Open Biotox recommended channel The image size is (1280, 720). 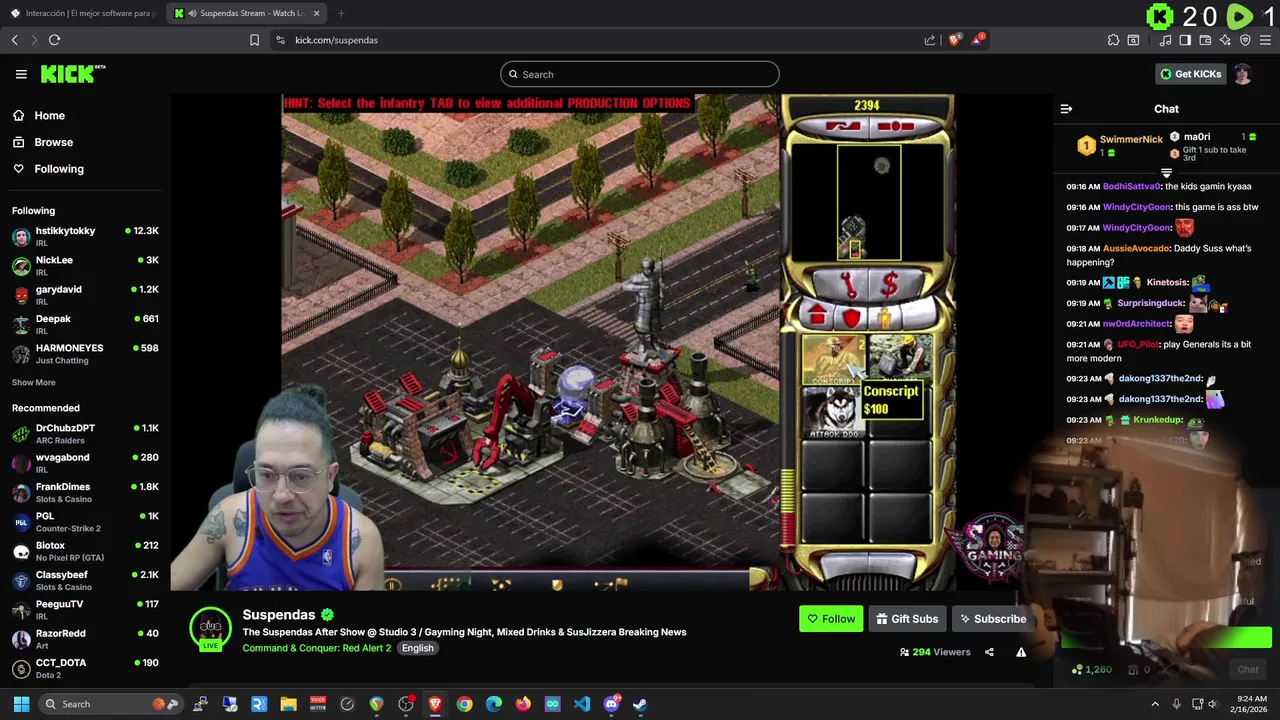[x=85, y=551]
